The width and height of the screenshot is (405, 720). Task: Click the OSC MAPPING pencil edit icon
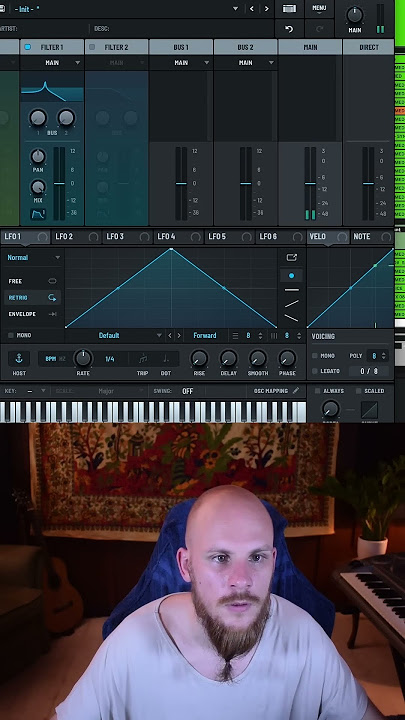(x=296, y=390)
